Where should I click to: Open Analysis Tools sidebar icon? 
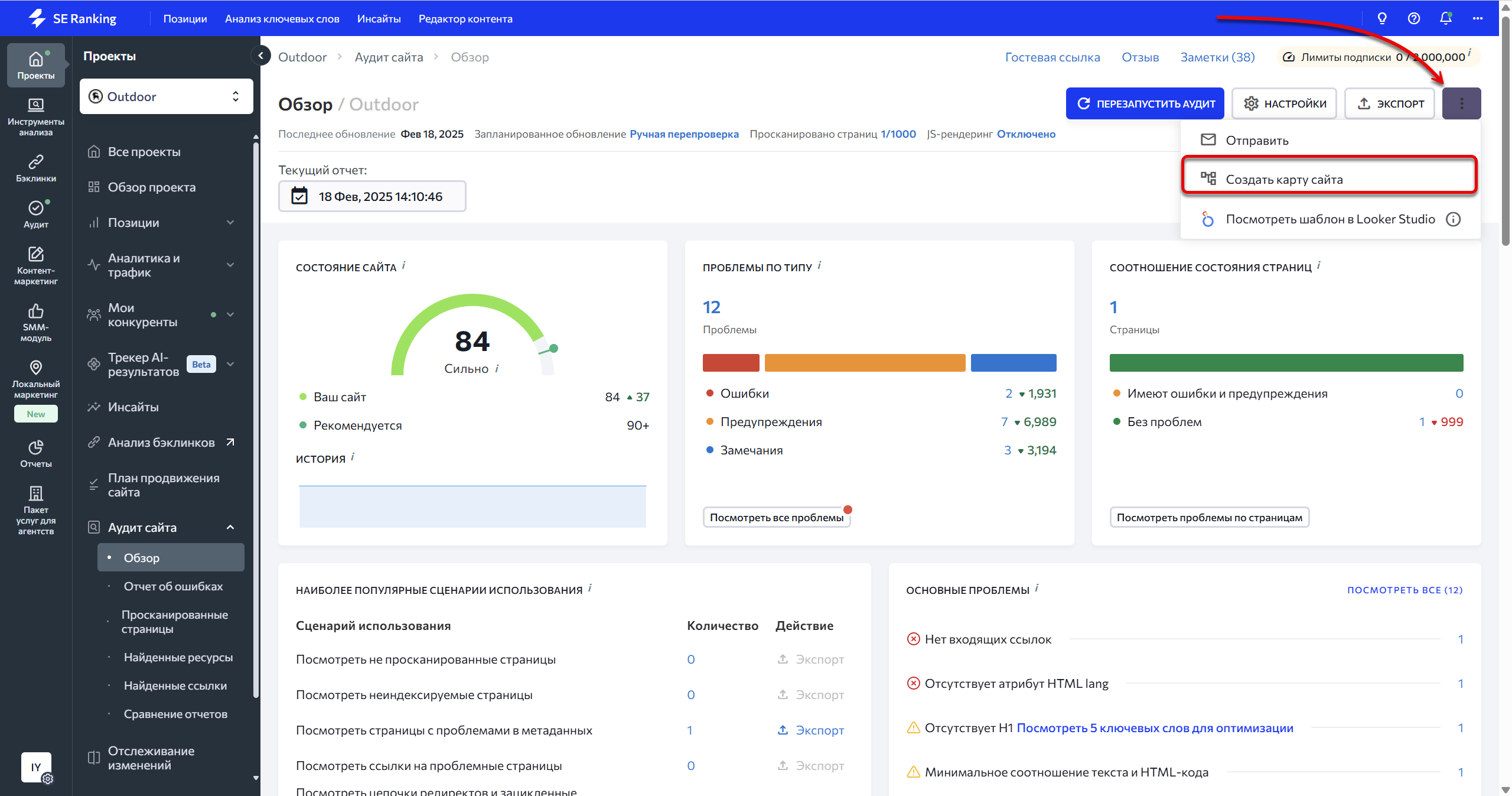[36, 117]
